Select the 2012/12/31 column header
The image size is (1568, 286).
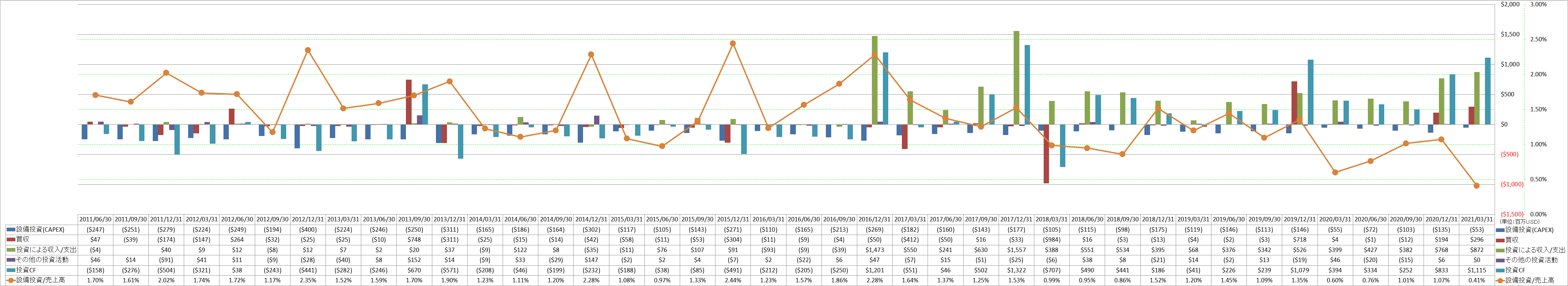(308, 220)
